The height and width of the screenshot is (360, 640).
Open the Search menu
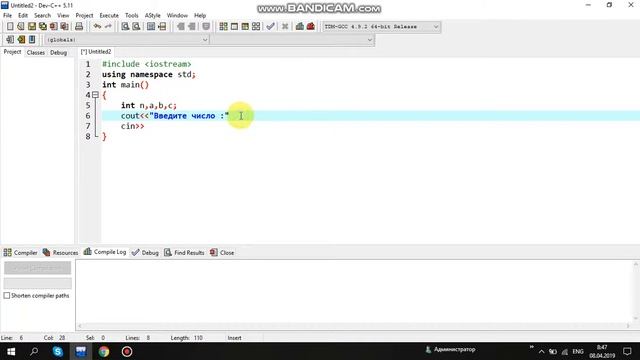click(x=42, y=16)
